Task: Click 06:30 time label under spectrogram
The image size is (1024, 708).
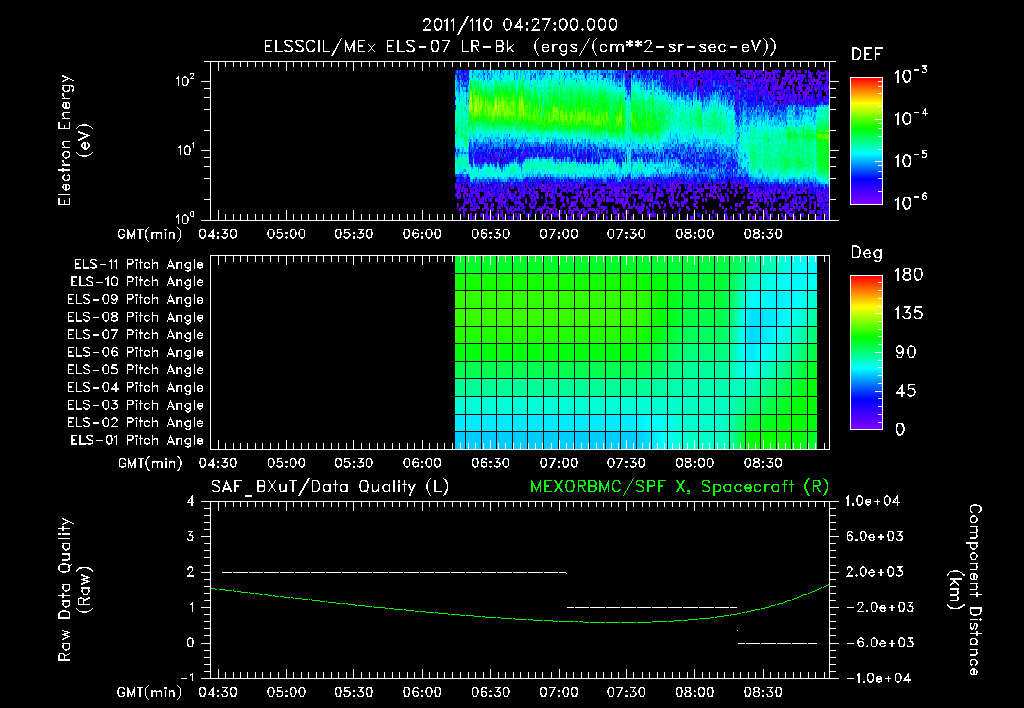Action: (x=490, y=234)
